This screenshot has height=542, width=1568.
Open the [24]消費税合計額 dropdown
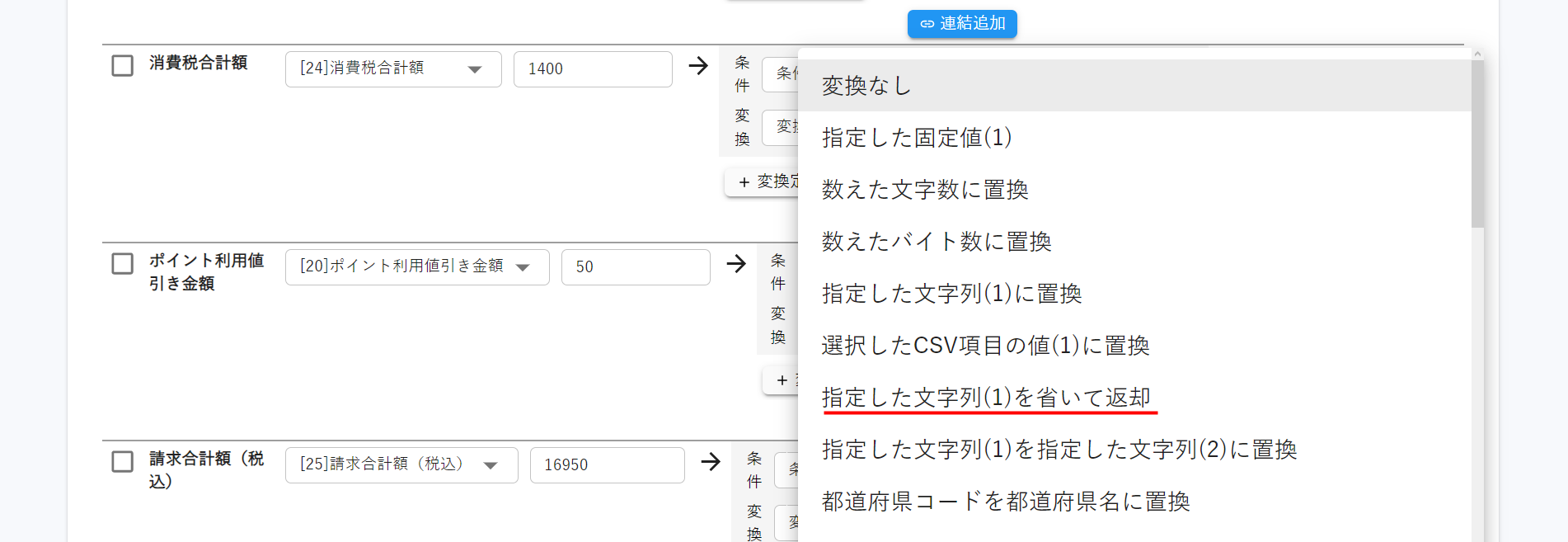click(x=392, y=69)
